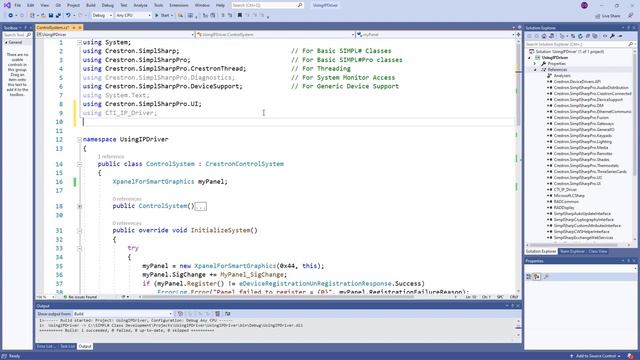Click the Save icon in the toolbar
Screen dimensions: 640x360
pyautogui.click(x=51, y=16)
